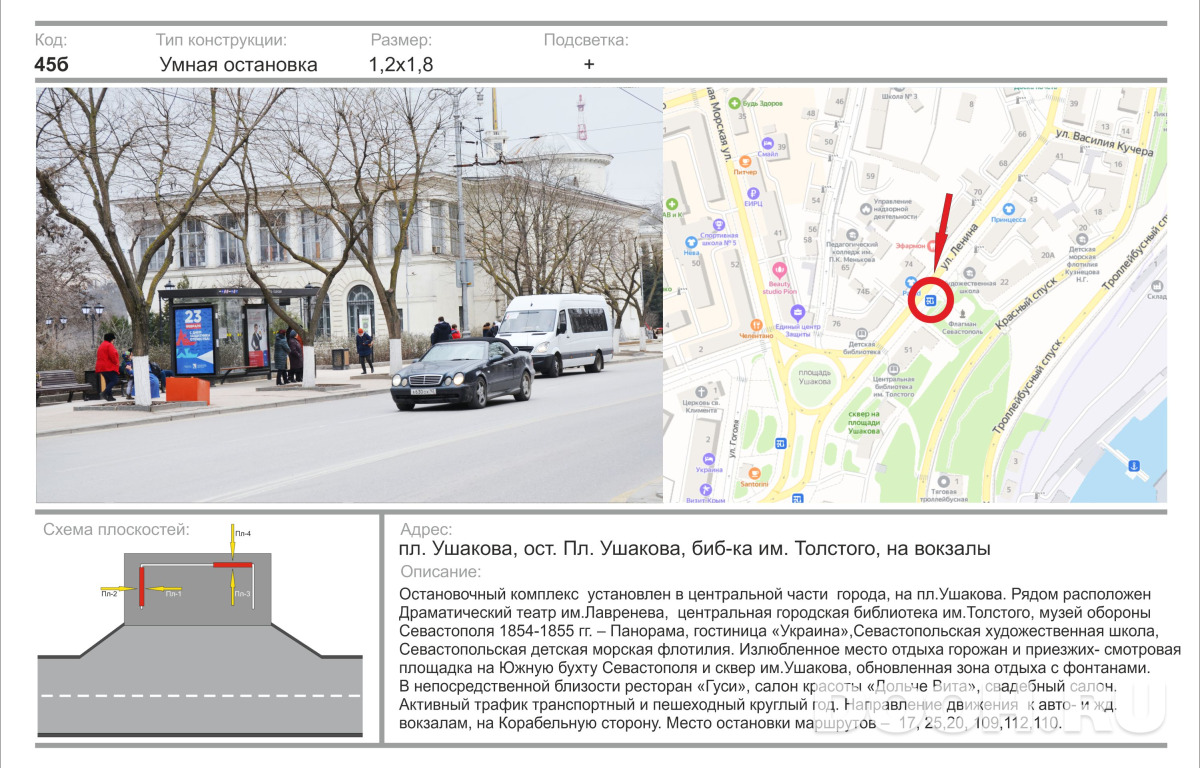Click the Пл-4 plane label
This screenshot has height=768, width=1200.
(x=243, y=534)
